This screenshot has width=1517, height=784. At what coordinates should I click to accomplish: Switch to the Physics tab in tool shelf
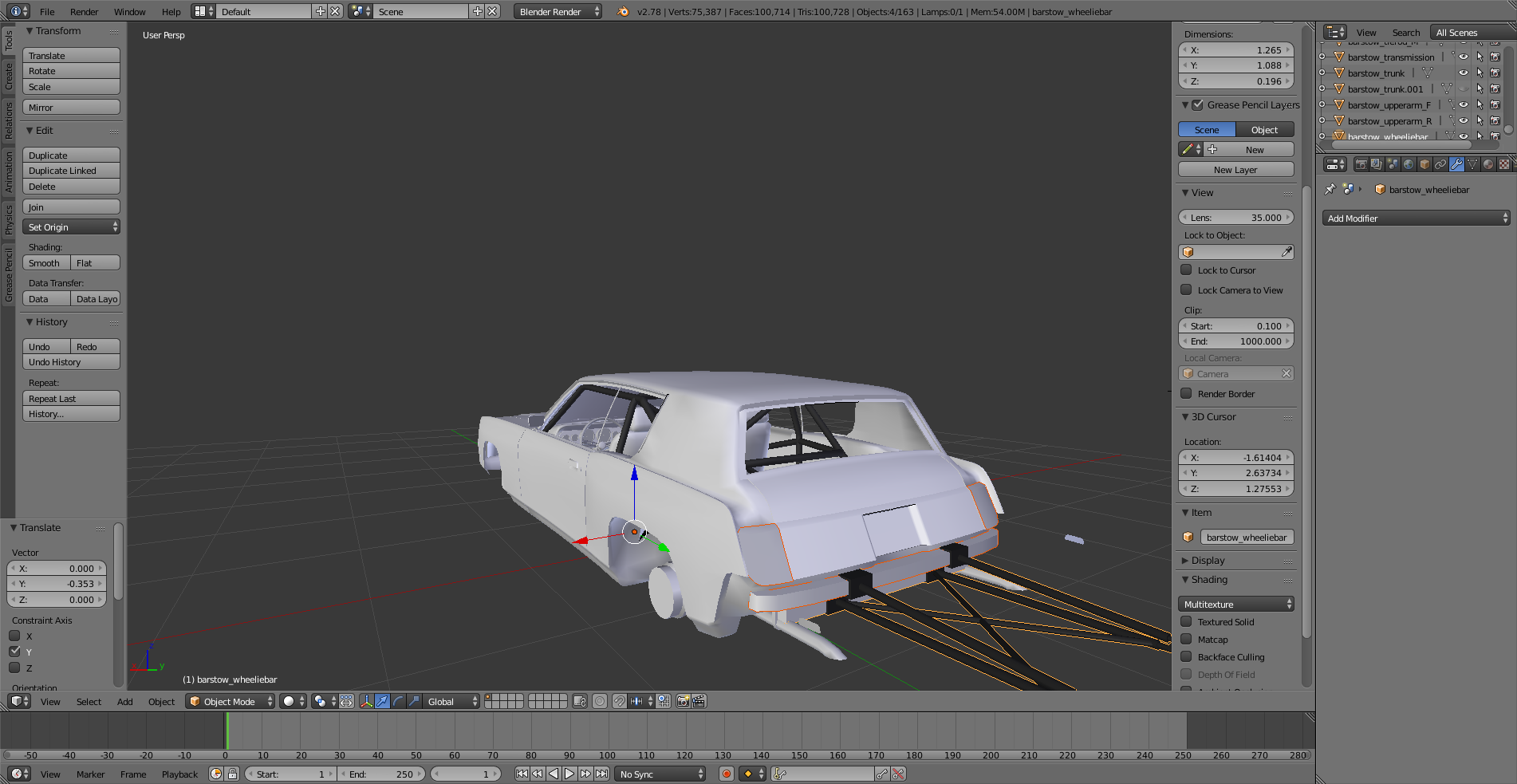coord(9,219)
